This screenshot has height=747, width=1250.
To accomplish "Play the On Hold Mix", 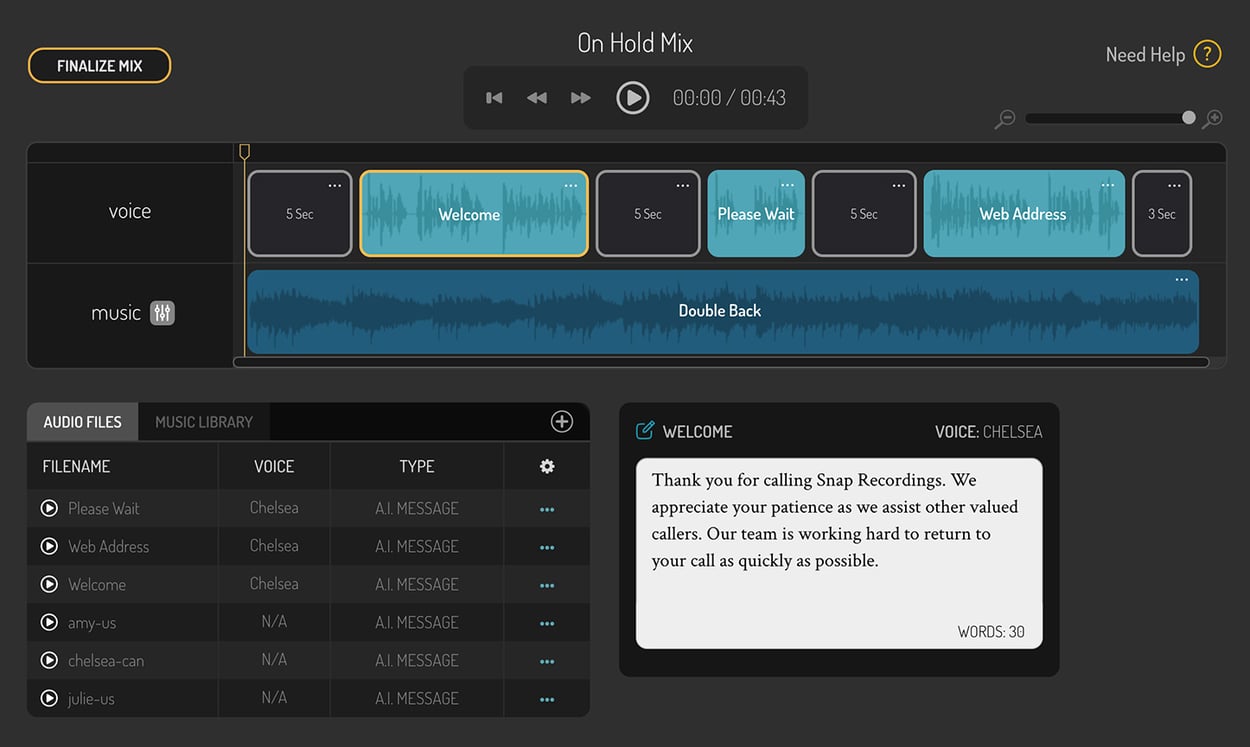I will coord(633,97).
